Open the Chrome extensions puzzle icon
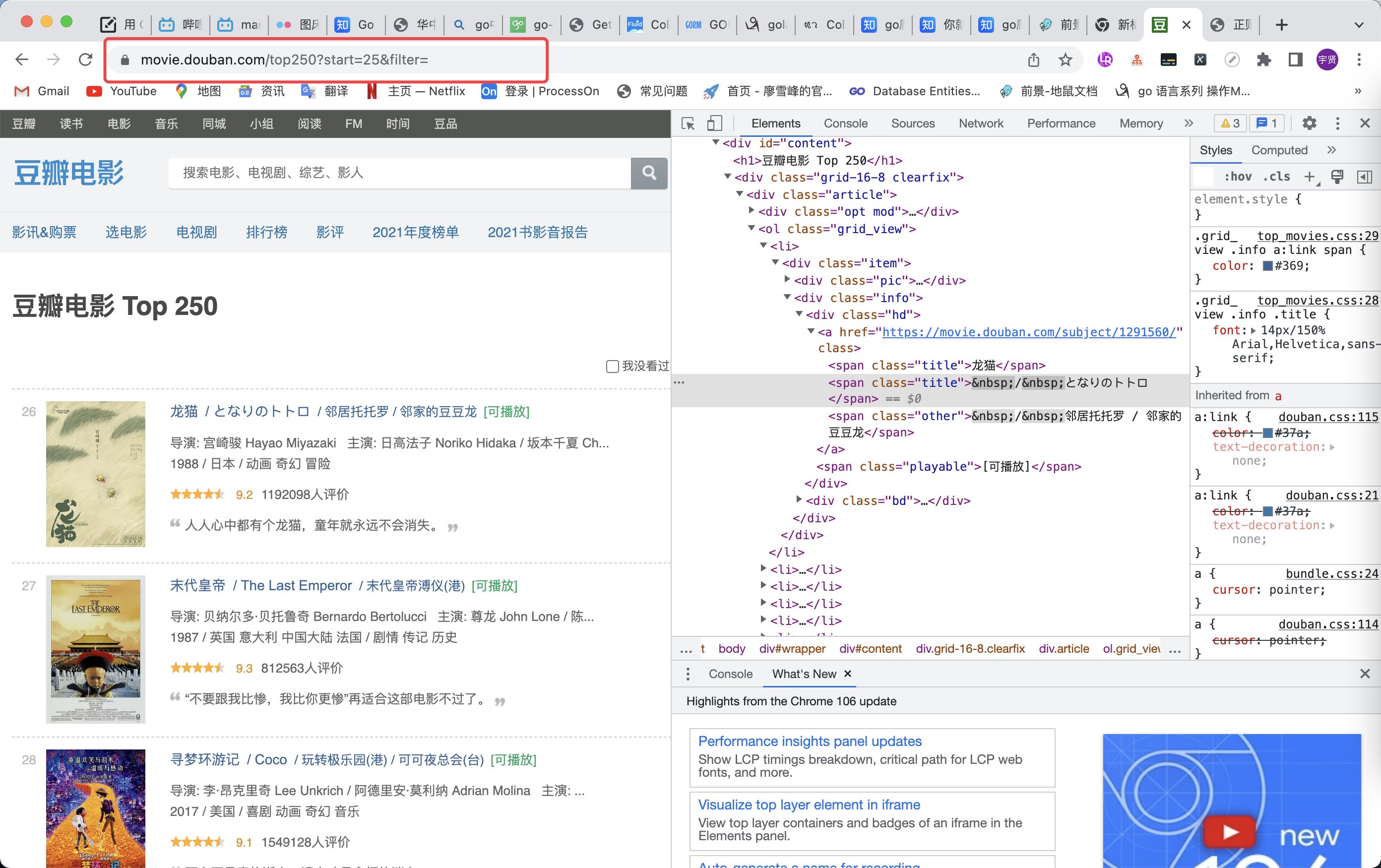The height and width of the screenshot is (868, 1381). coord(1264,60)
